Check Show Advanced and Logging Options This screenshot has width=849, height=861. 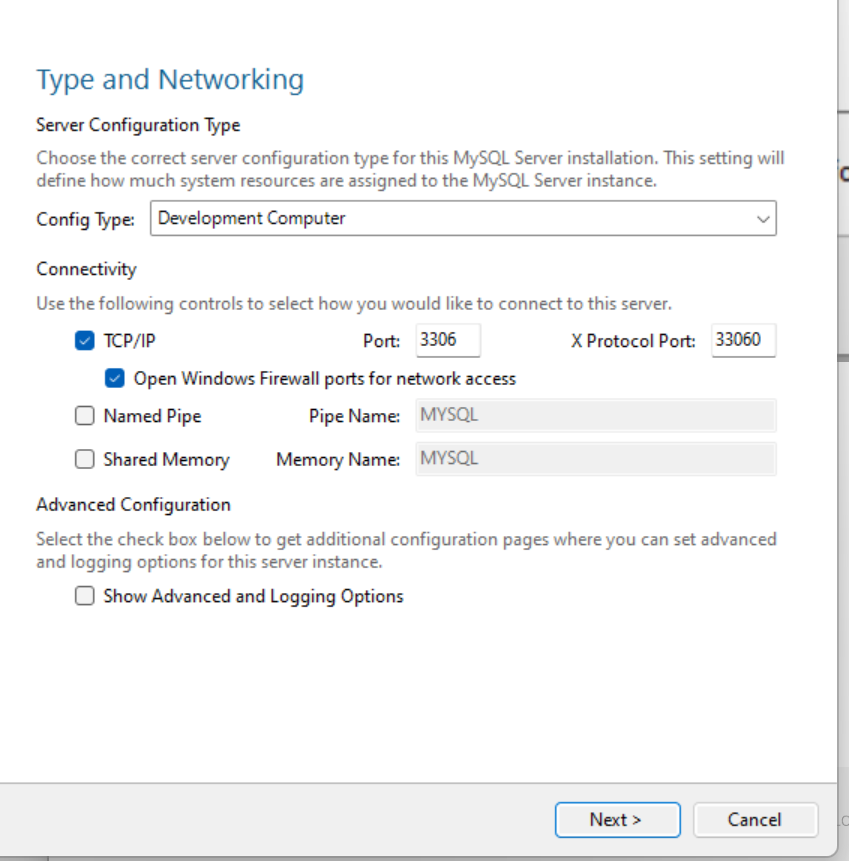tap(85, 596)
